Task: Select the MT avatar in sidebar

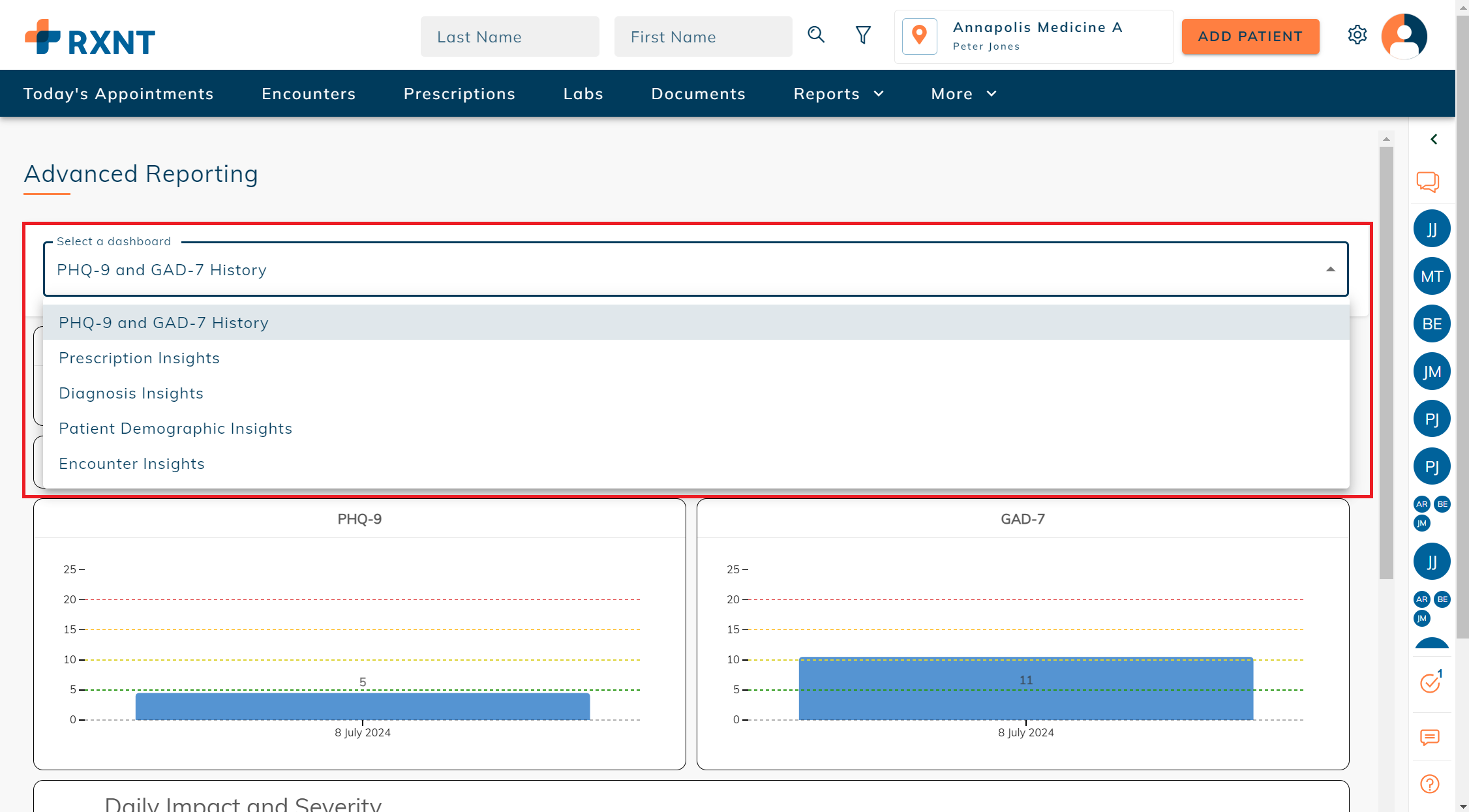Action: point(1432,276)
